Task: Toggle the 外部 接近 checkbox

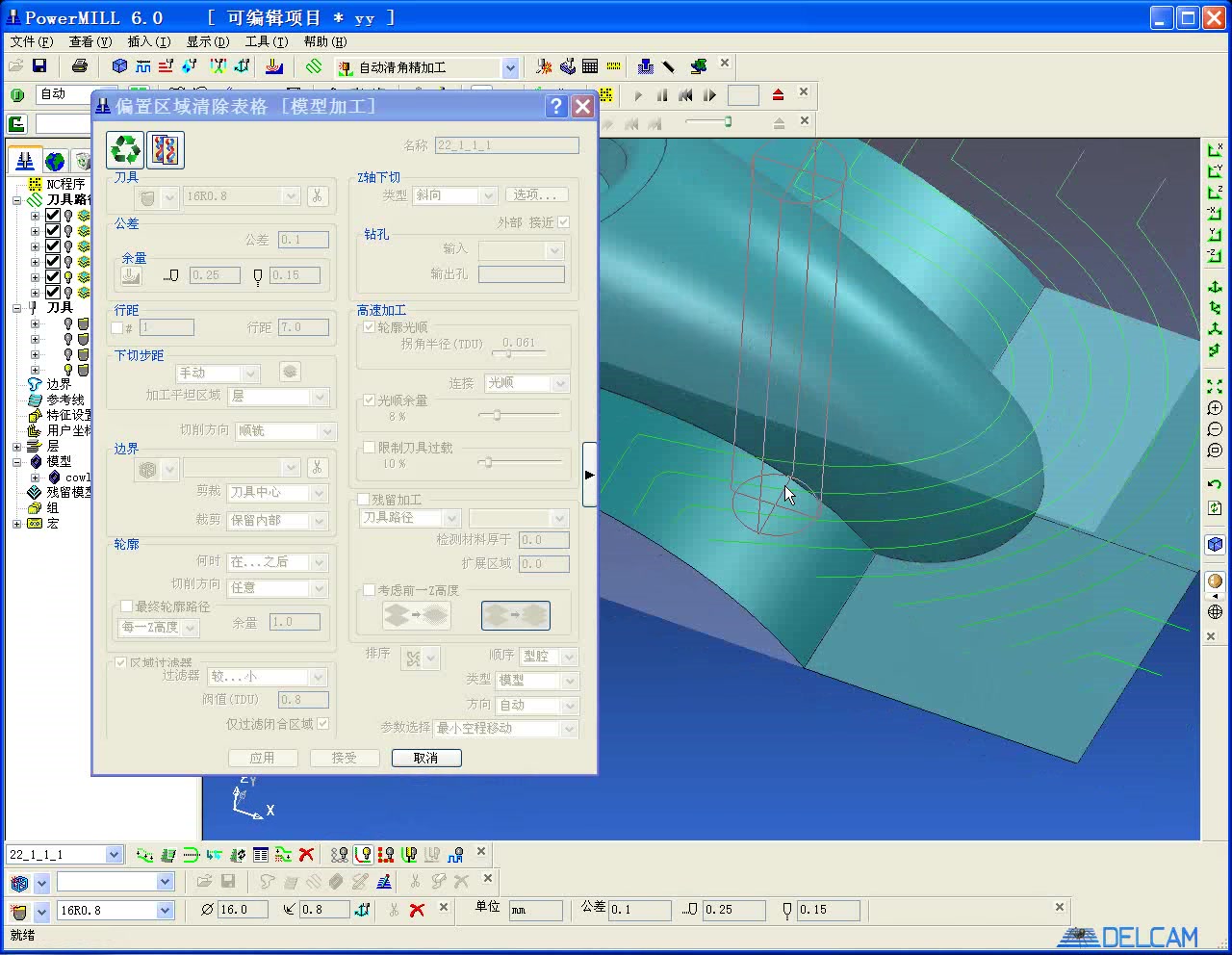Action: tap(563, 222)
